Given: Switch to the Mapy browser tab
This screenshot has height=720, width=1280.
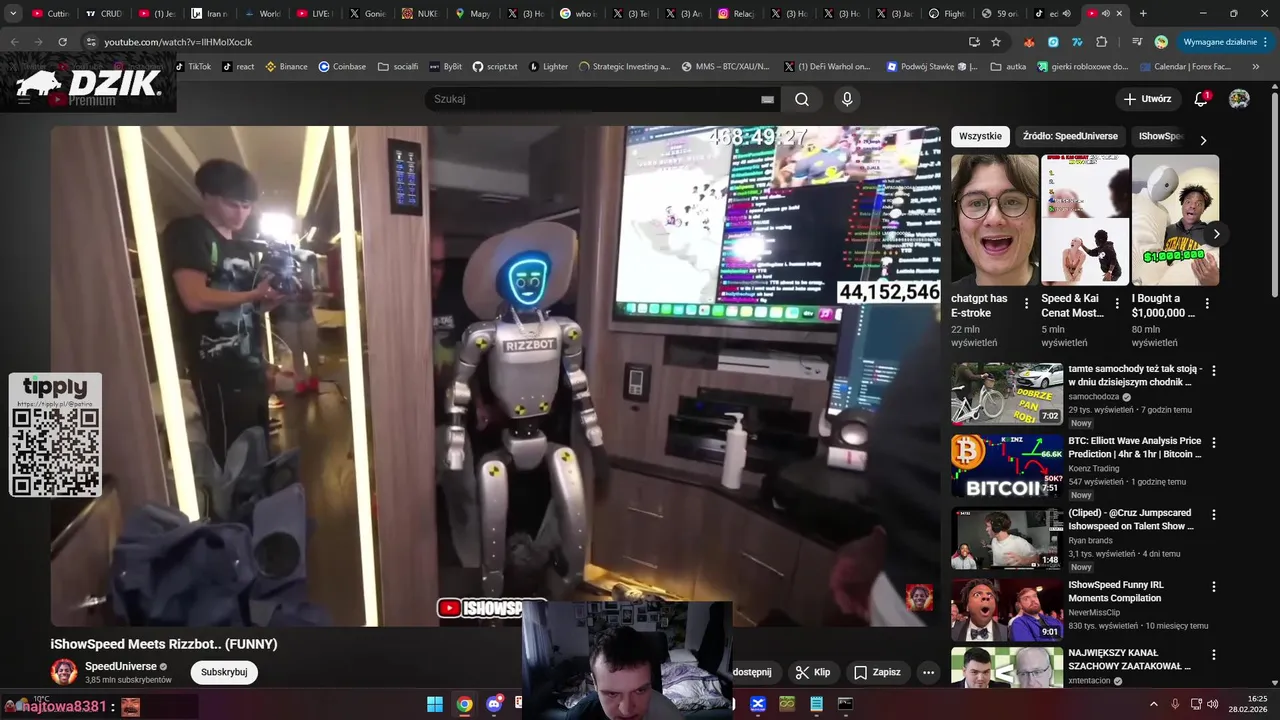Looking at the screenshot, I should coord(472,13).
